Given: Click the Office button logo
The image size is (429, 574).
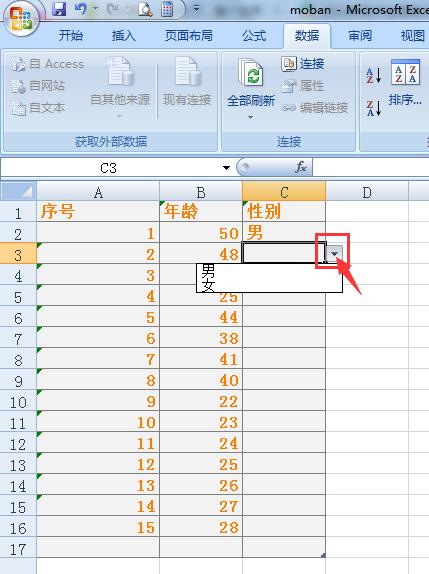Looking at the screenshot, I should [21, 18].
